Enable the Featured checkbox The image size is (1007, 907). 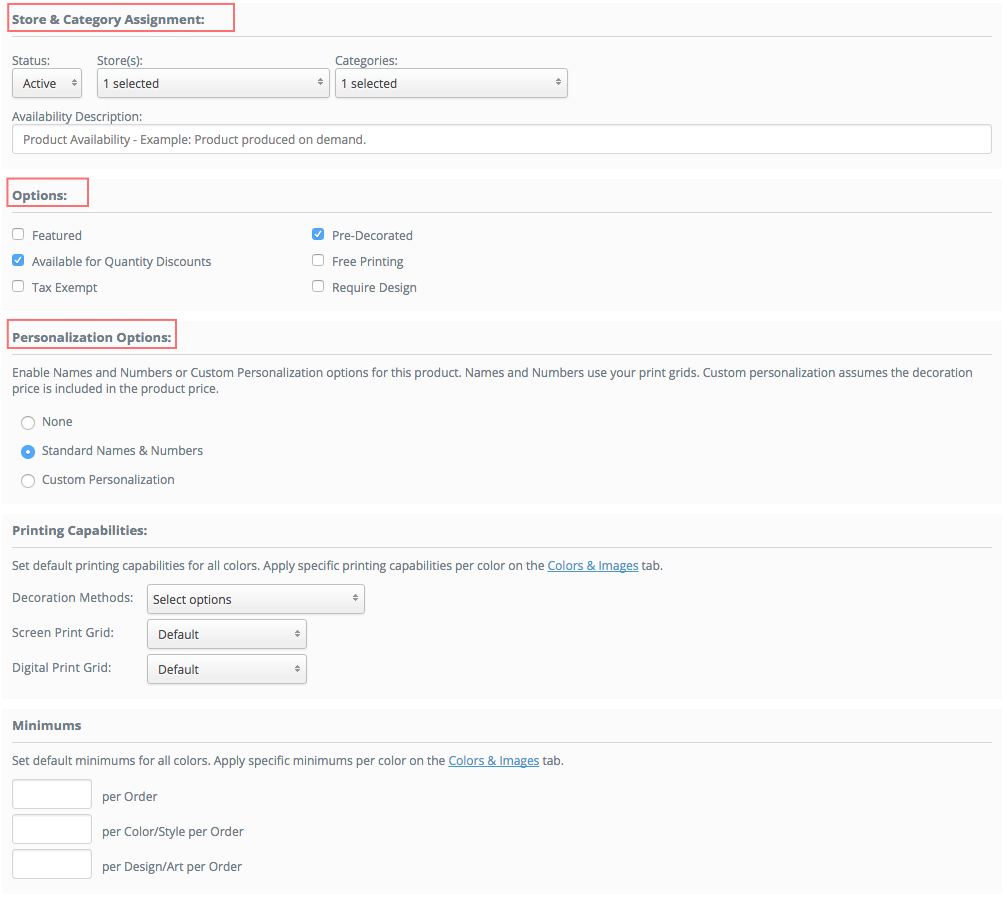(18, 234)
